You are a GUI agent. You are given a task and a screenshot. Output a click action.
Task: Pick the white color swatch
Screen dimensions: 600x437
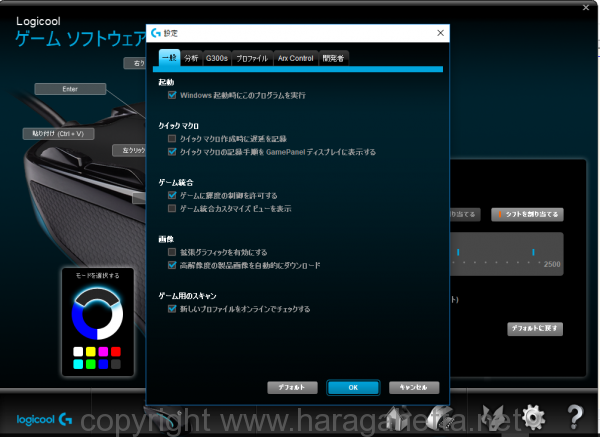pos(78,352)
